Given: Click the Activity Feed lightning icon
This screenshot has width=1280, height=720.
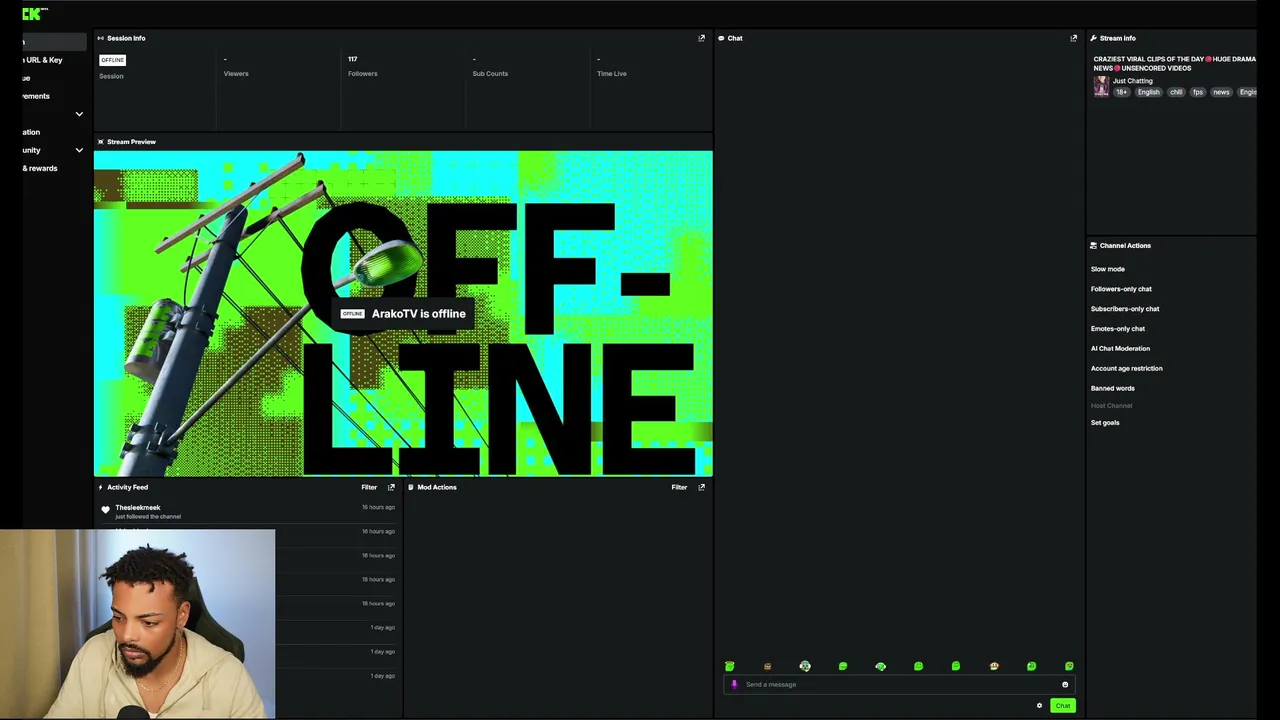Looking at the screenshot, I should 100,487.
